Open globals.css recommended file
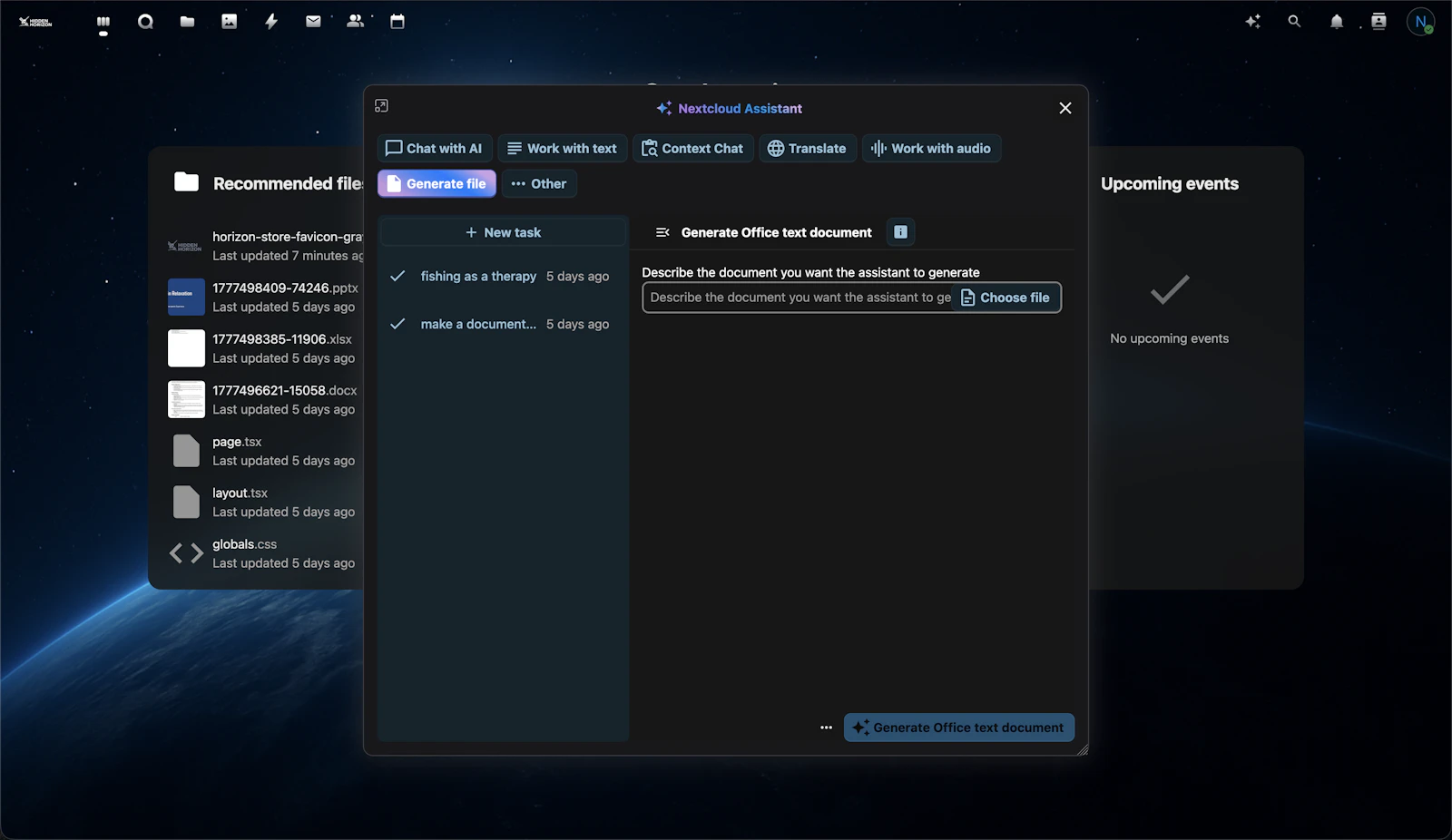 [x=265, y=553]
